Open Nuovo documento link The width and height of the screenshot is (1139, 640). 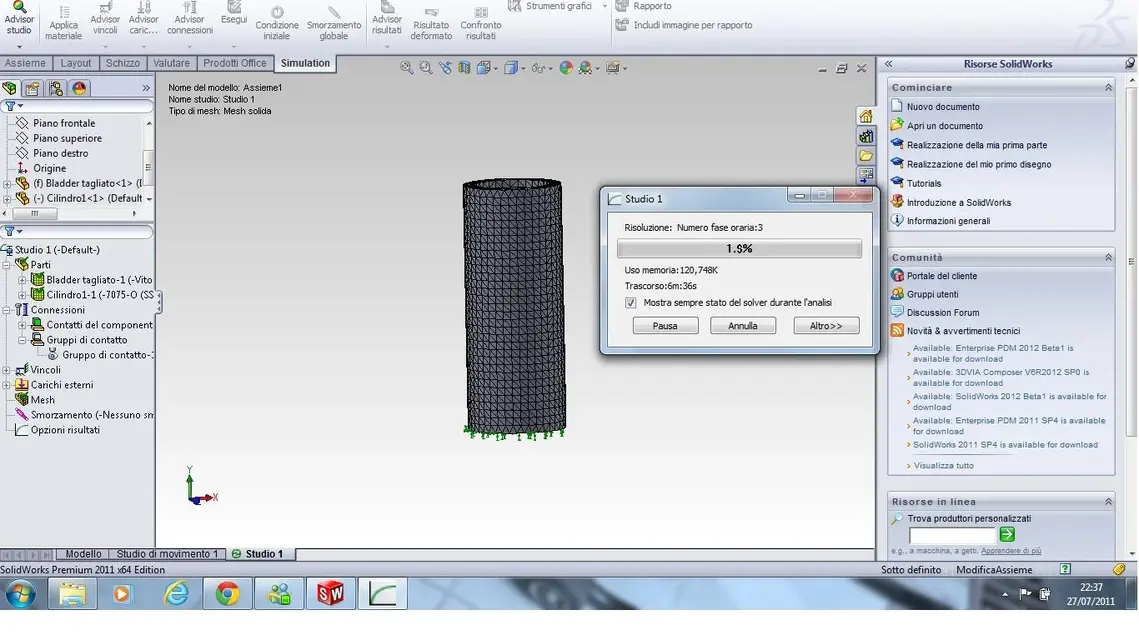pos(943,107)
